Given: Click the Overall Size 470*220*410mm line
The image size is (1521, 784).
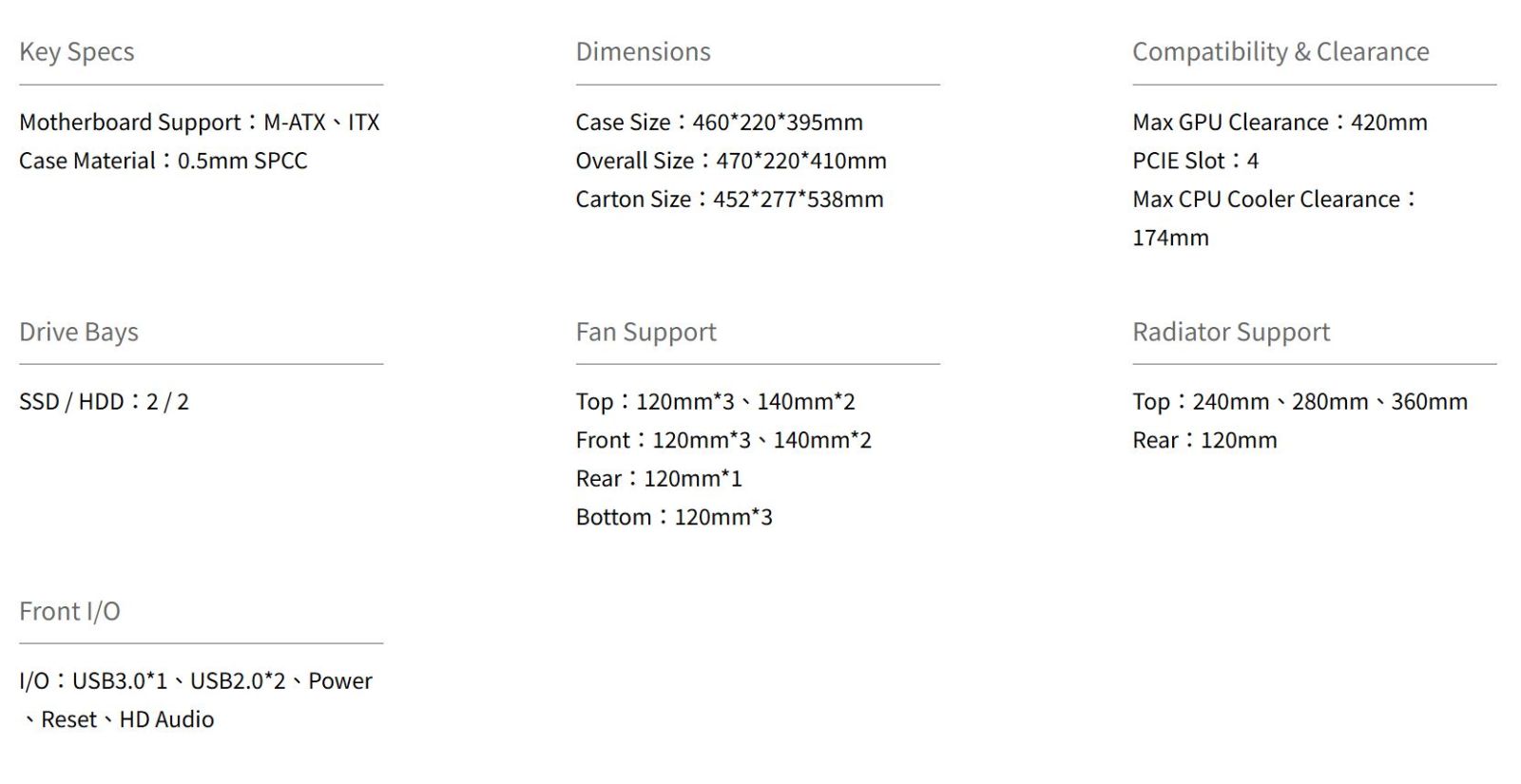Looking at the screenshot, I should (730, 161).
